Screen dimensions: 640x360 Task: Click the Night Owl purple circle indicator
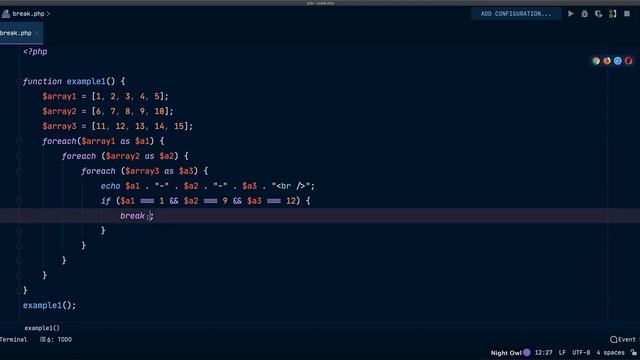point(527,352)
